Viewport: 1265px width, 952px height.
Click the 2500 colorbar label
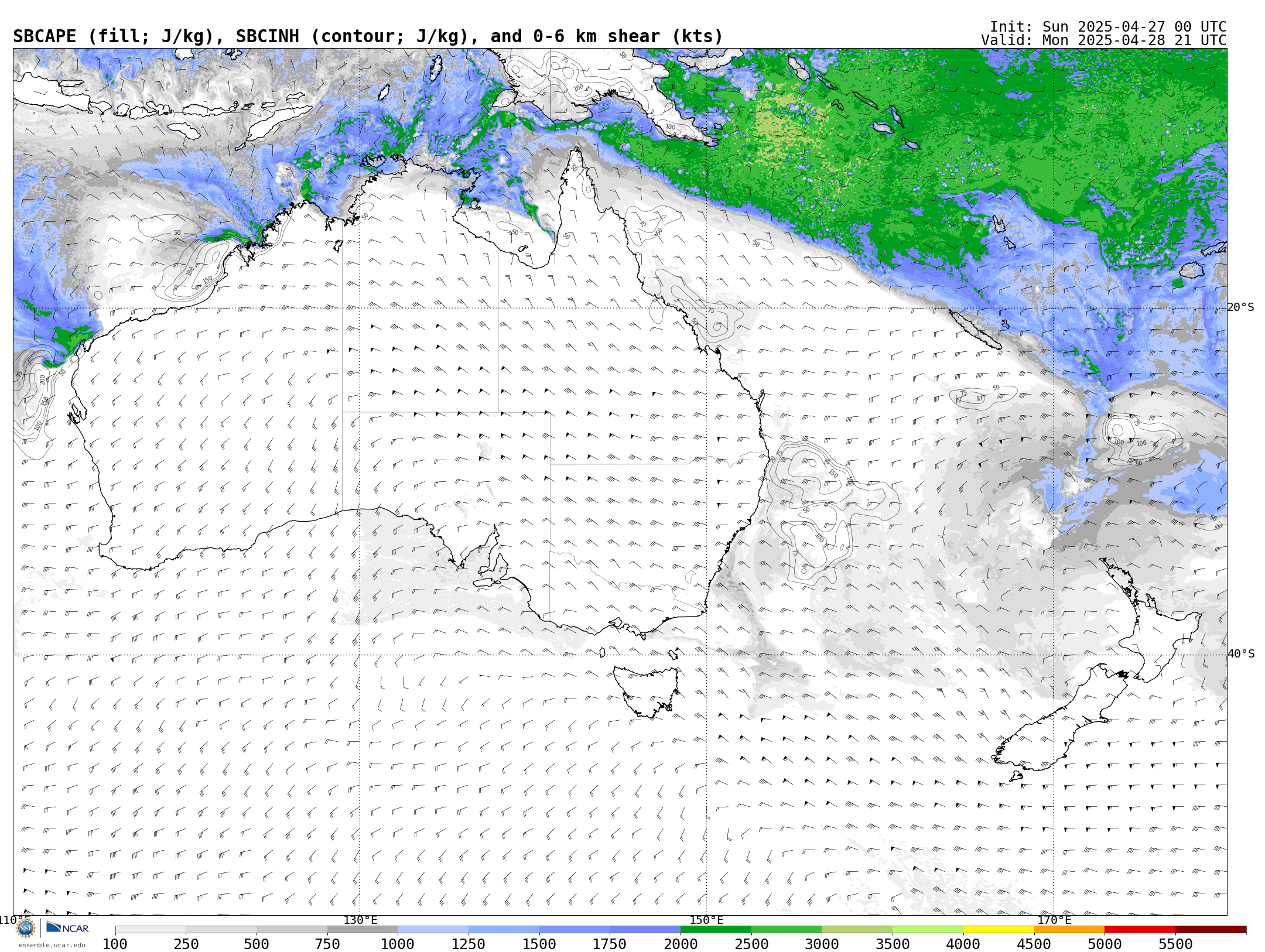point(751,944)
